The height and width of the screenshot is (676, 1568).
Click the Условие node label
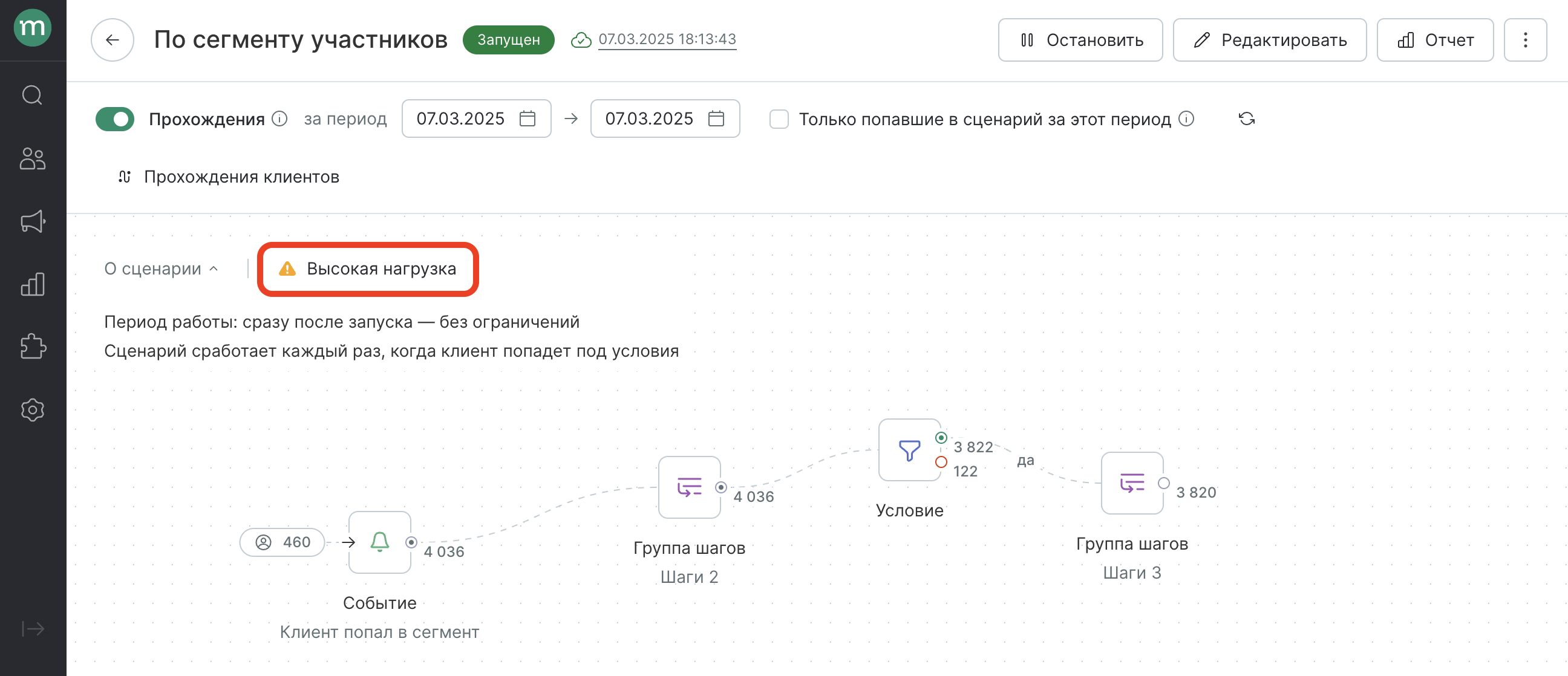tap(909, 510)
